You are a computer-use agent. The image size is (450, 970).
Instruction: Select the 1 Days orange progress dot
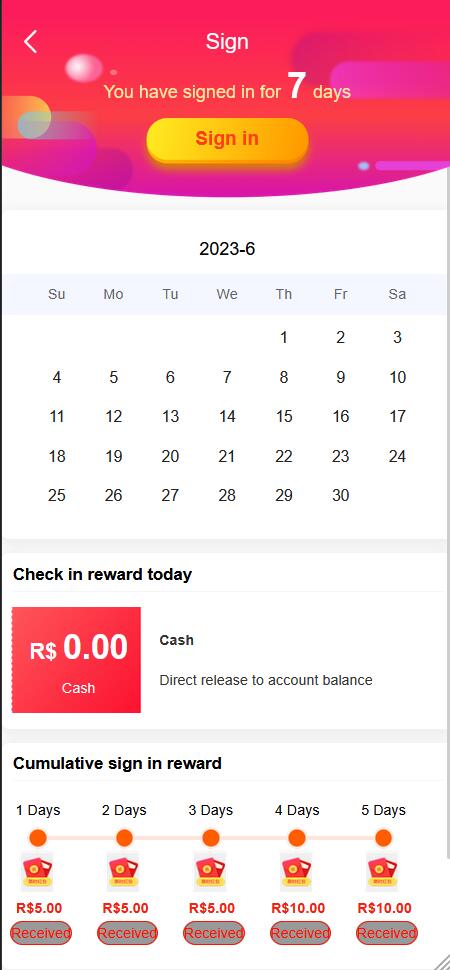(x=38, y=838)
